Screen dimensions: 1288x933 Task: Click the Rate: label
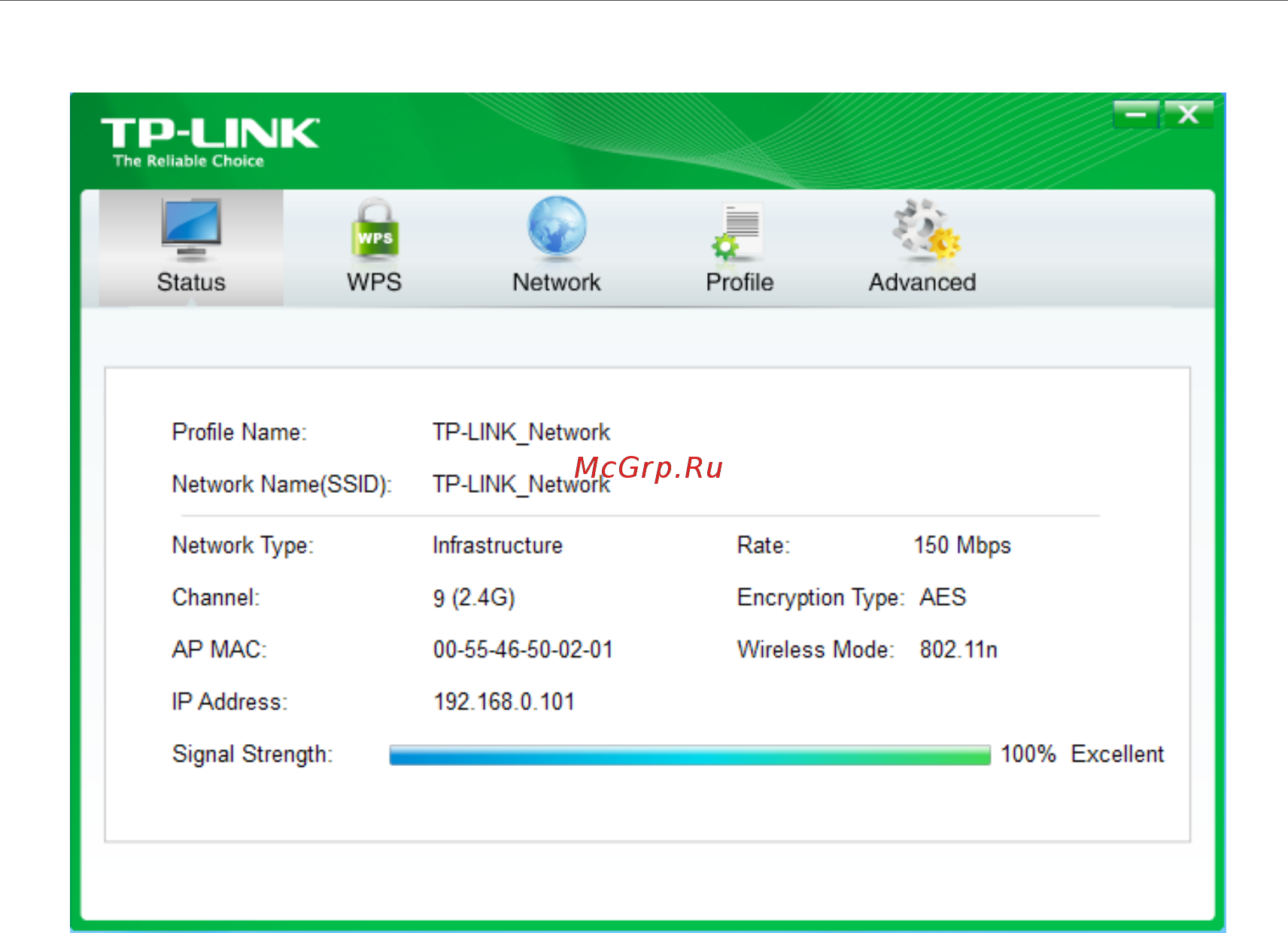tap(764, 546)
